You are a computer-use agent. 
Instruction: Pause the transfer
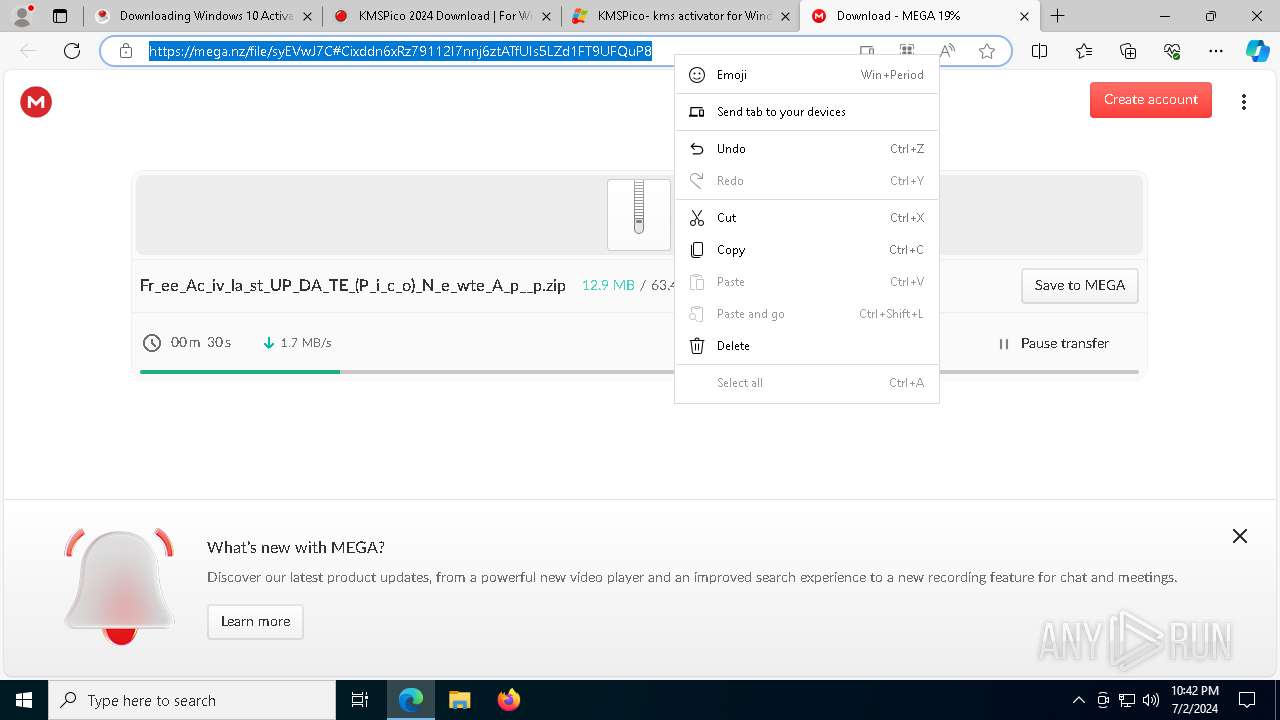(x=1054, y=343)
